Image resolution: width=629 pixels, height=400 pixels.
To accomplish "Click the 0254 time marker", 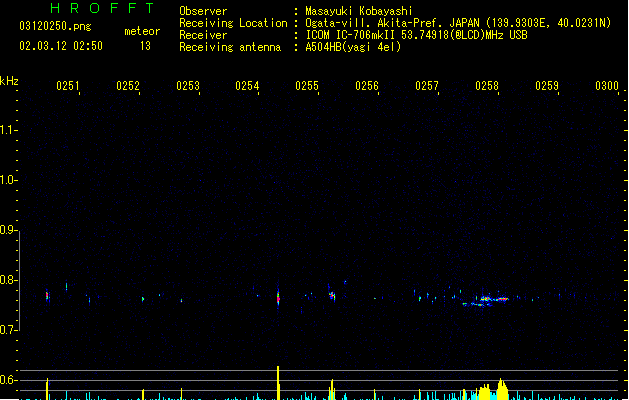I will tap(247, 86).
